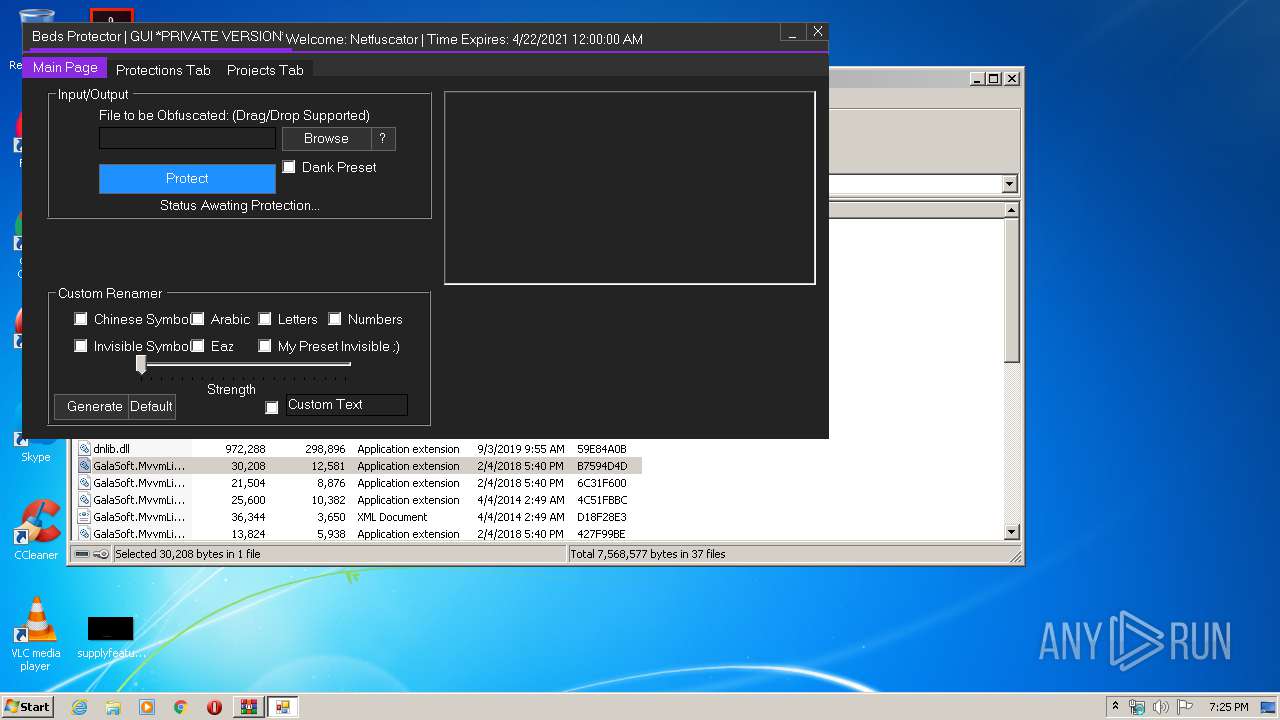
Task: Toggle the Chinese Symbols checkbox
Action: pyautogui.click(x=81, y=319)
